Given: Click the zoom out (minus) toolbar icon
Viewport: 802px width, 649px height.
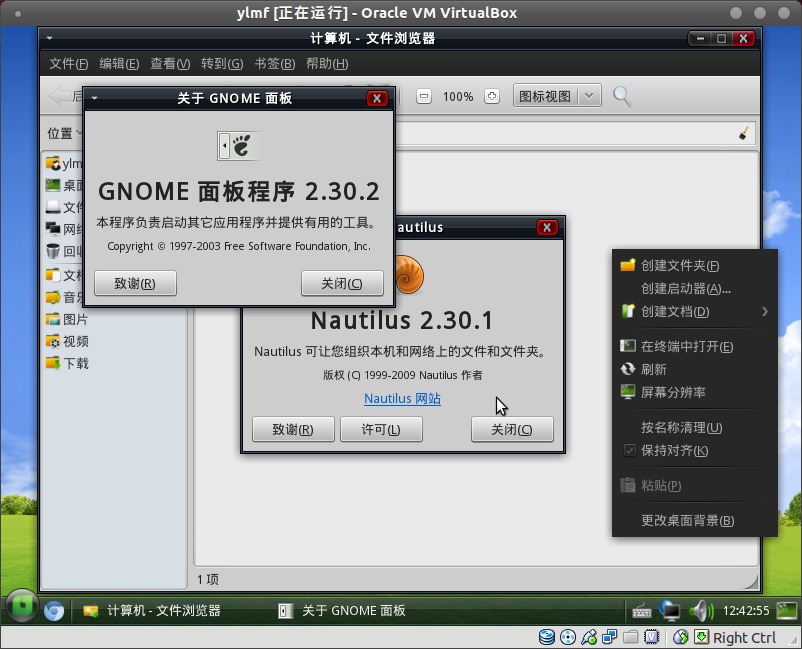Looking at the screenshot, I should (424, 96).
